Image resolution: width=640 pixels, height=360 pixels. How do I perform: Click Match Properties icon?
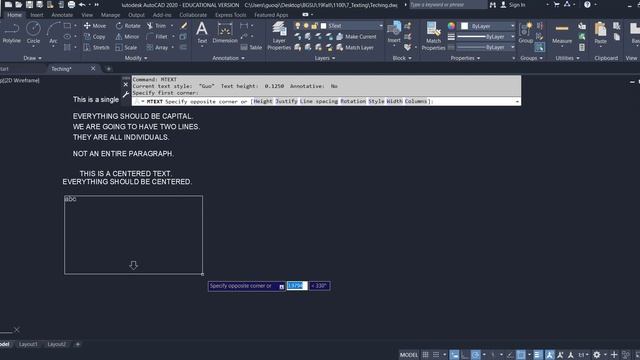(433, 36)
